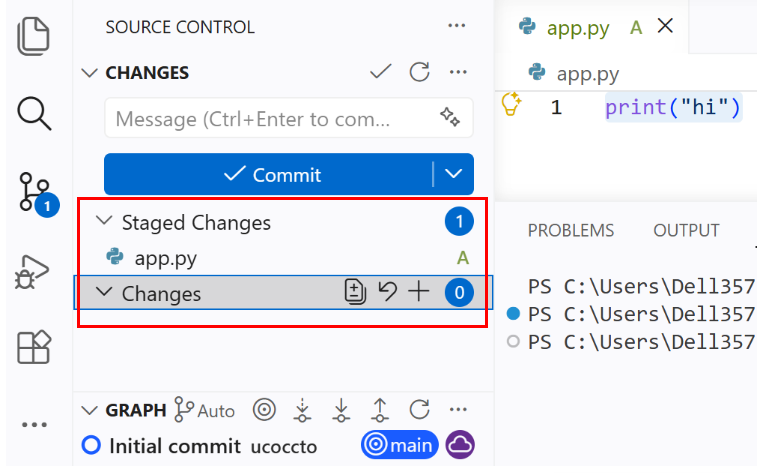The image size is (768, 473).
Task: Click the graph go-to-current-history-item target icon
Action: click(264, 410)
